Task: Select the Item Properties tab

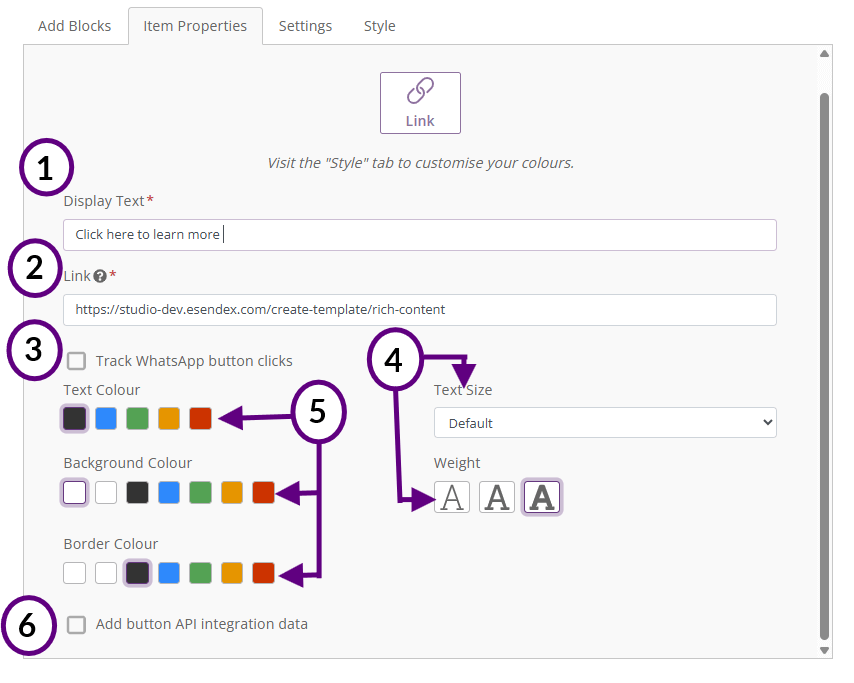Action: click(195, 26)
